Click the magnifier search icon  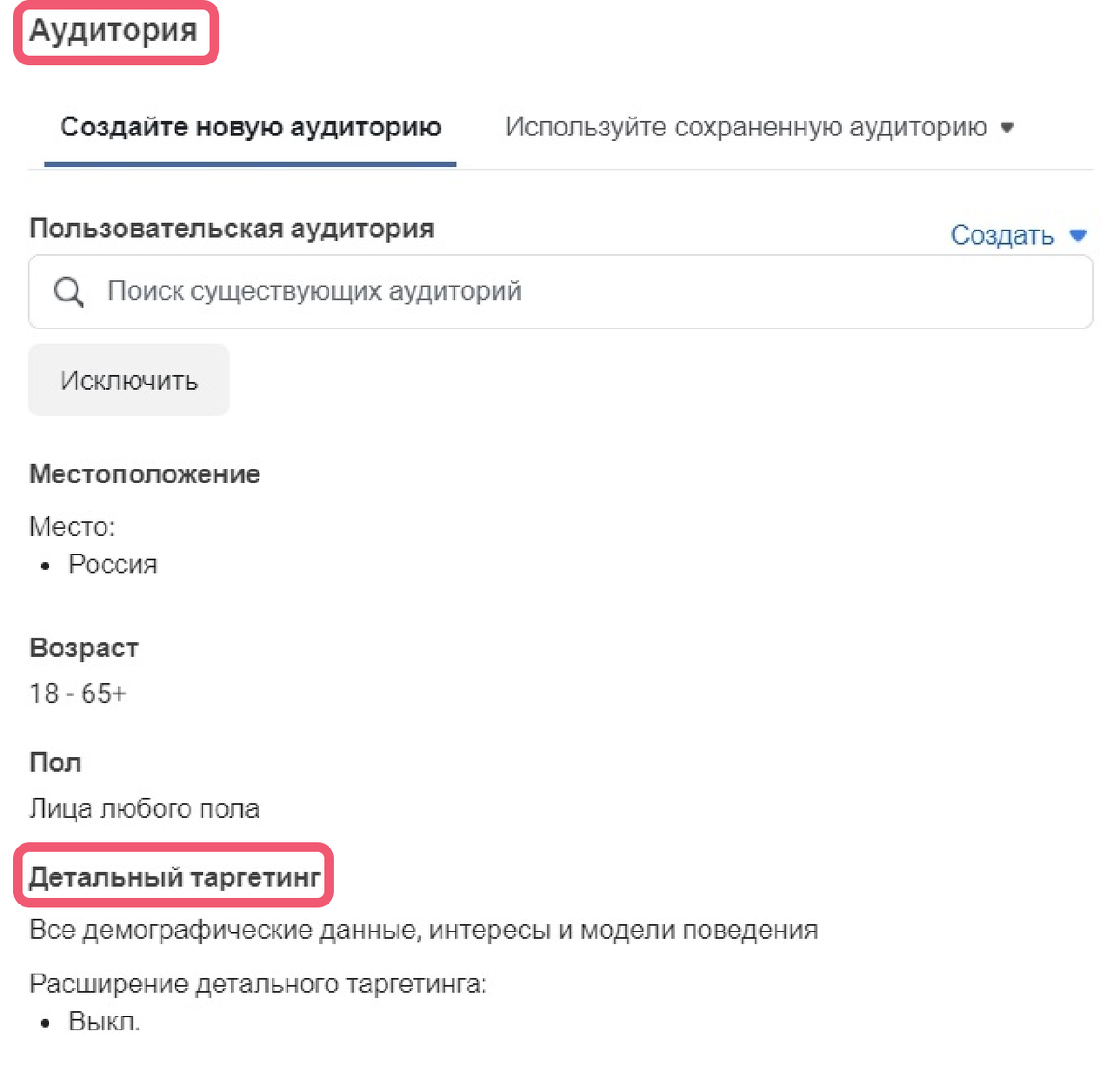point(67,291)
